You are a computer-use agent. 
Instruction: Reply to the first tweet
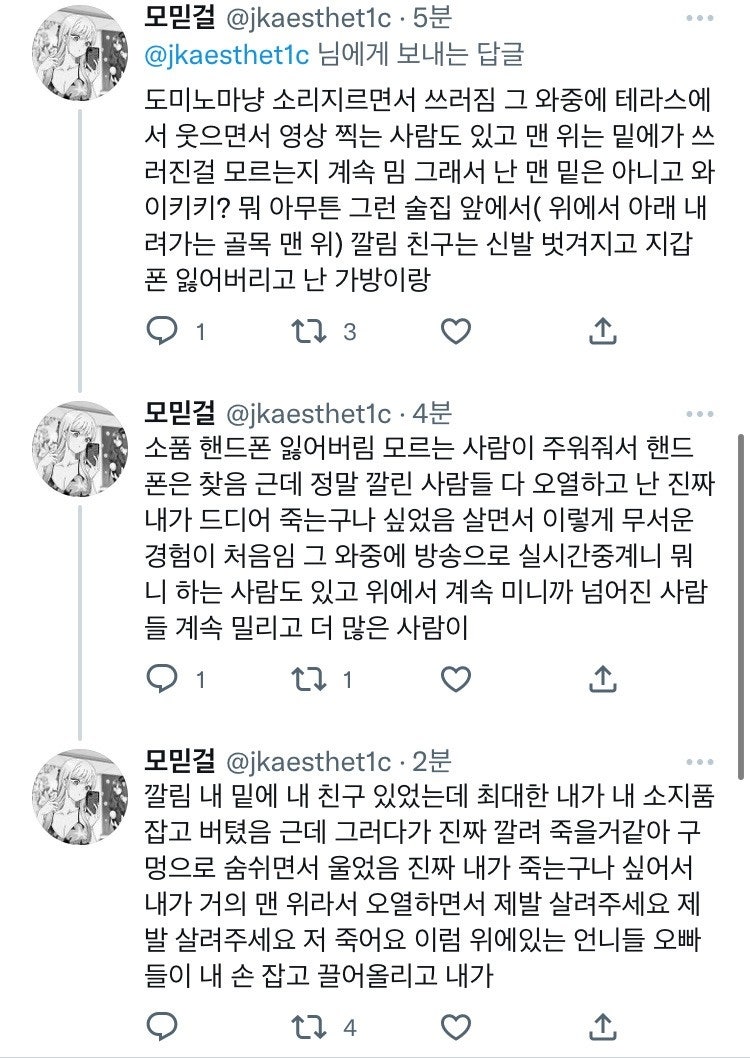pos(162,331)
